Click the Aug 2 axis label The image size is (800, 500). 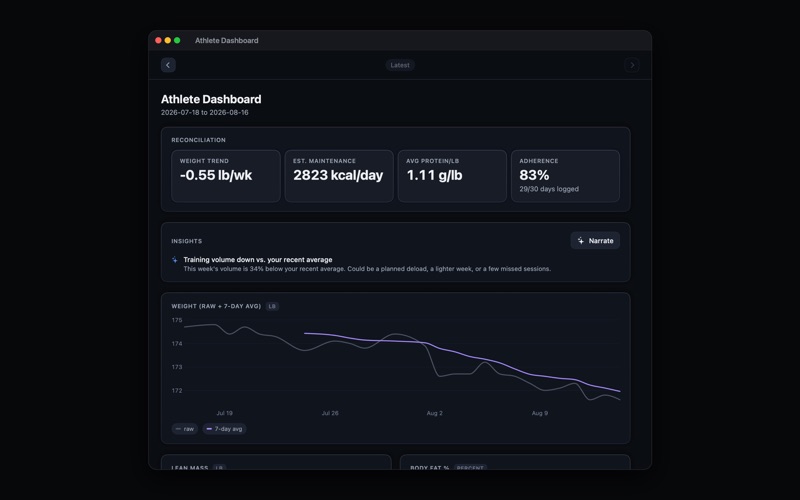coord(435,413)
